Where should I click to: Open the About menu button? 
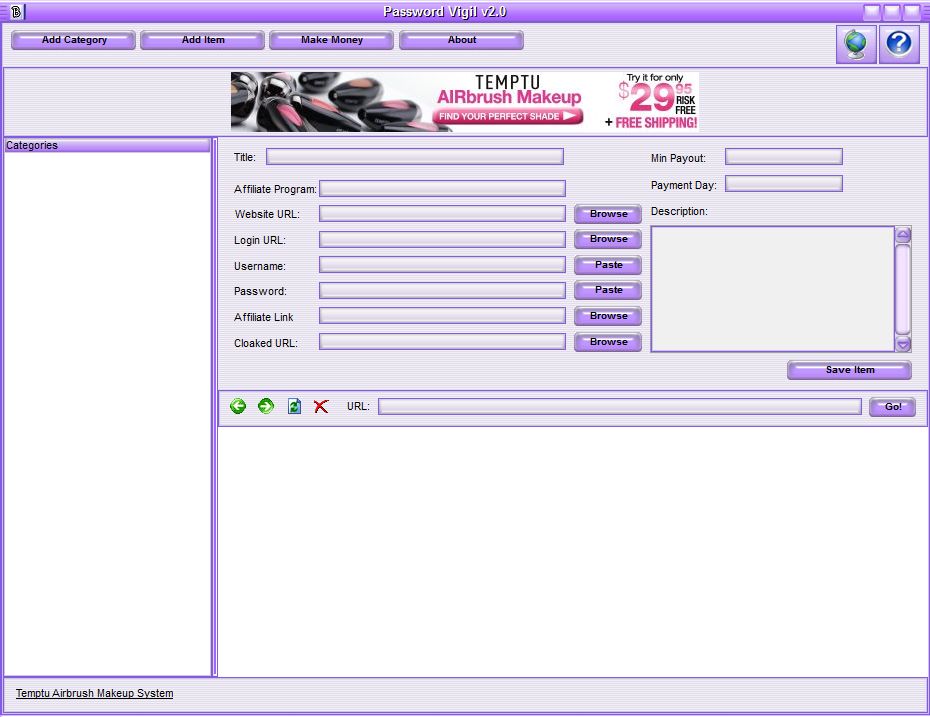pyautogui.click(x=461, y=40)
